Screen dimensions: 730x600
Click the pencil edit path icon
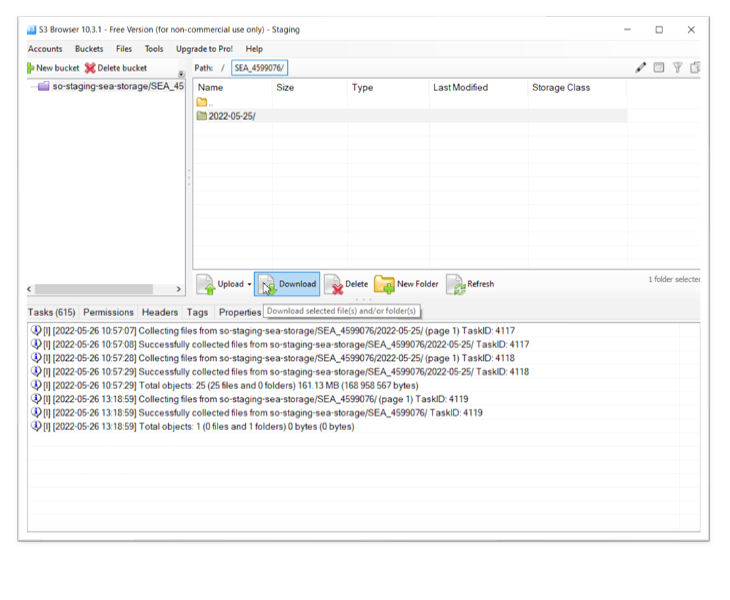[x=641, y=68]
